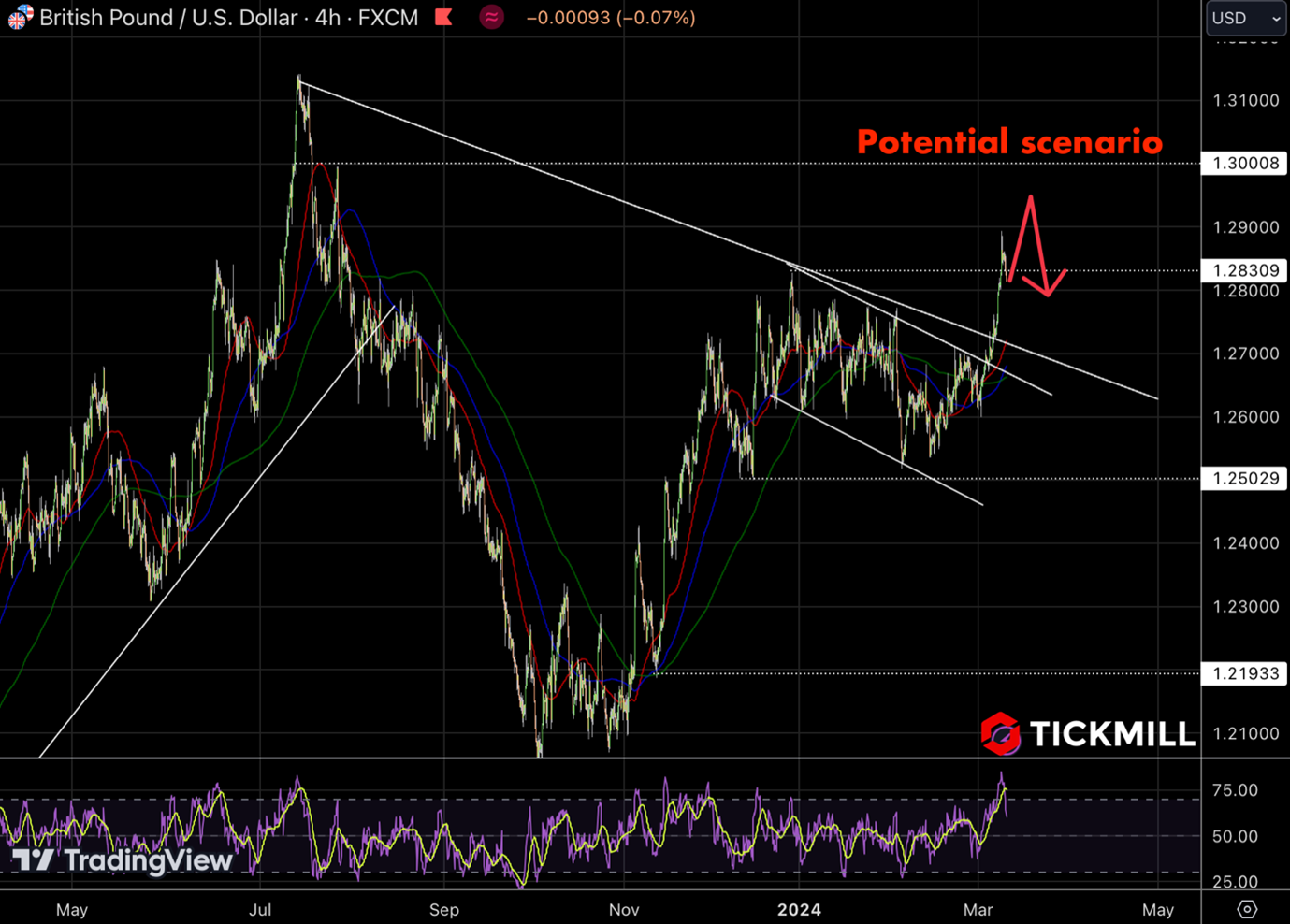Click the RSI 75.00 scale value

click(x=1235, y=790)
